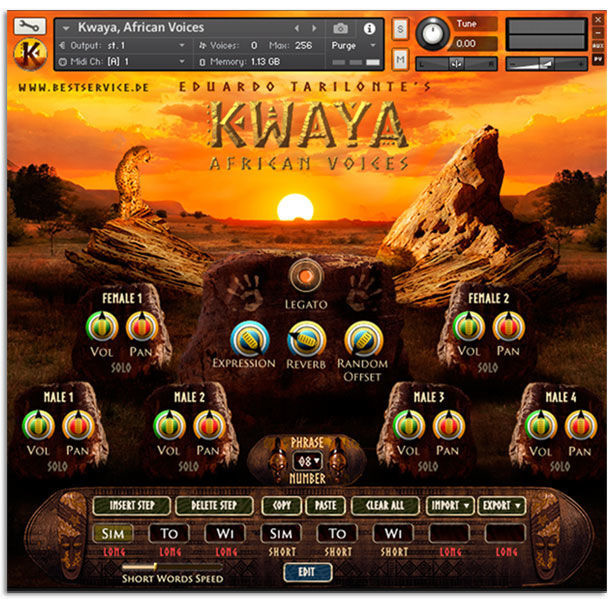Open the Purge dropdown menu
The height and width of the screenshot is (608, 608).
pyautogui.click(x=353, y=46)
